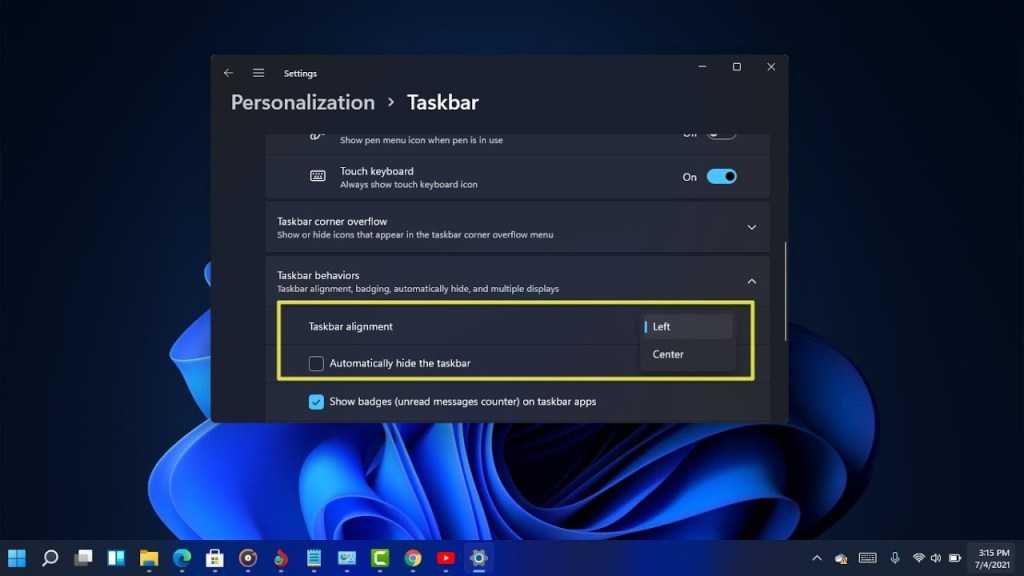Screen dimensions: 1024x576
Task: Click the volume speaker tray icon
Action: 936,558
